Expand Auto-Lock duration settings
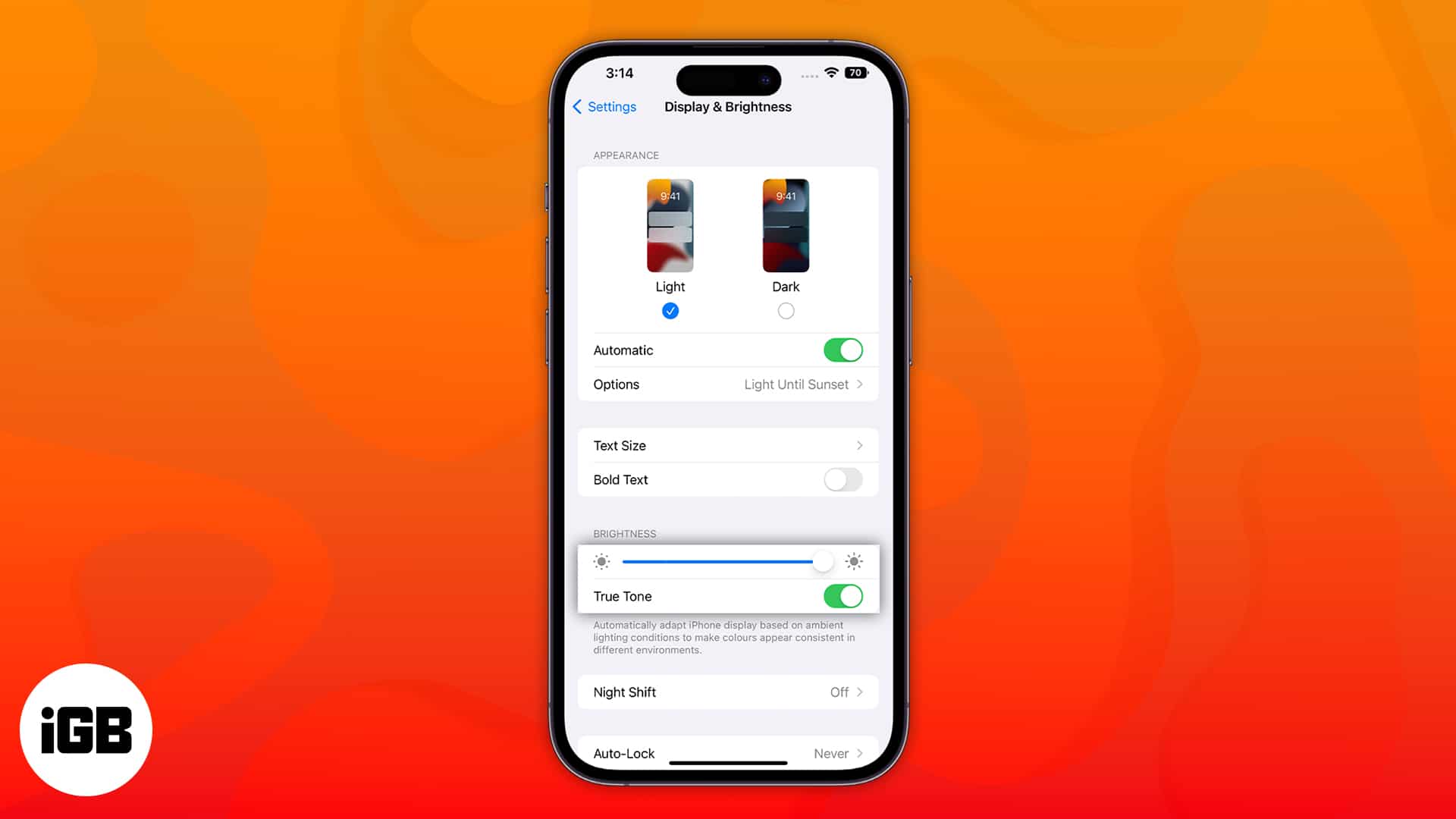The image size is (1456, 819). 728,752
